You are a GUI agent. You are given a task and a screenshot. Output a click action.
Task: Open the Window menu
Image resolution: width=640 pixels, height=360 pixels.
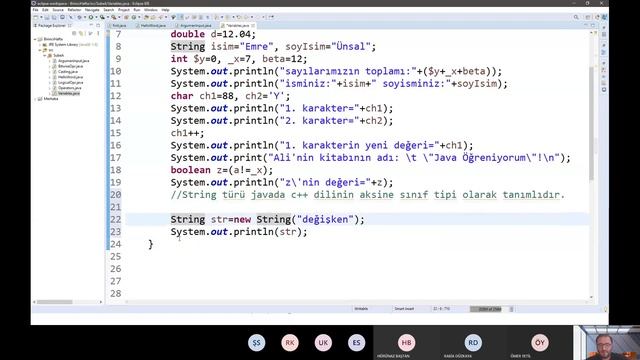pos(151,10)
